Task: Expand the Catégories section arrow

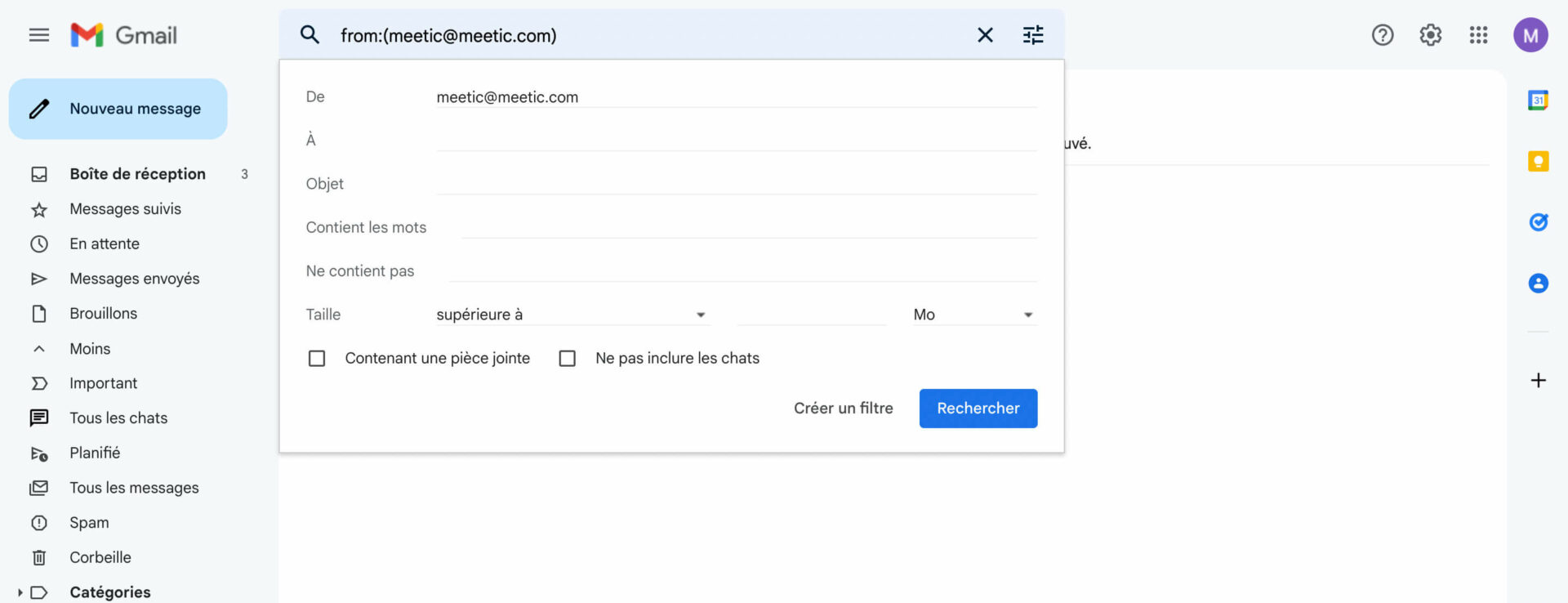Action: [x=20, y=592]
